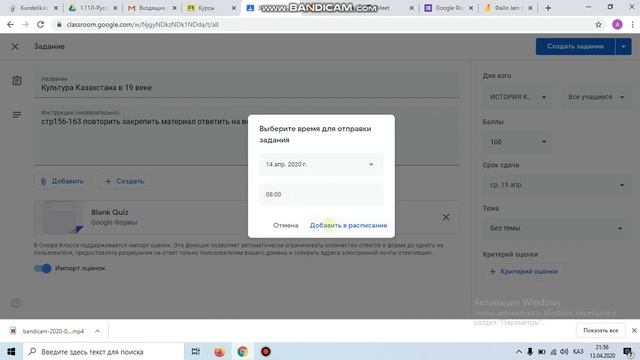The image size is (640, 360).
Task: Click Показать все downloads
Action: 600,330
